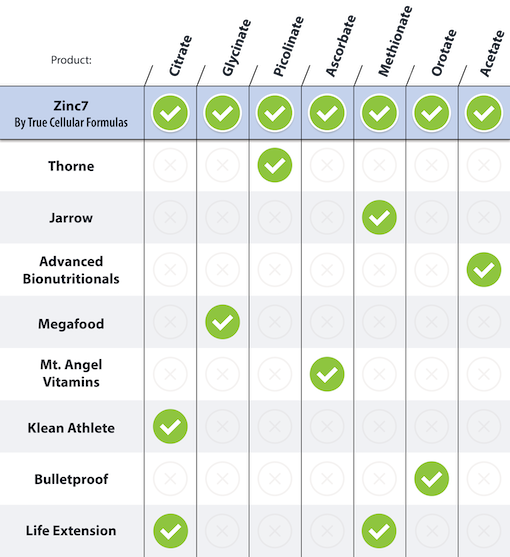Click Thorne's gray Citrate X mark
Screen dimensions: 510x557
170,165
